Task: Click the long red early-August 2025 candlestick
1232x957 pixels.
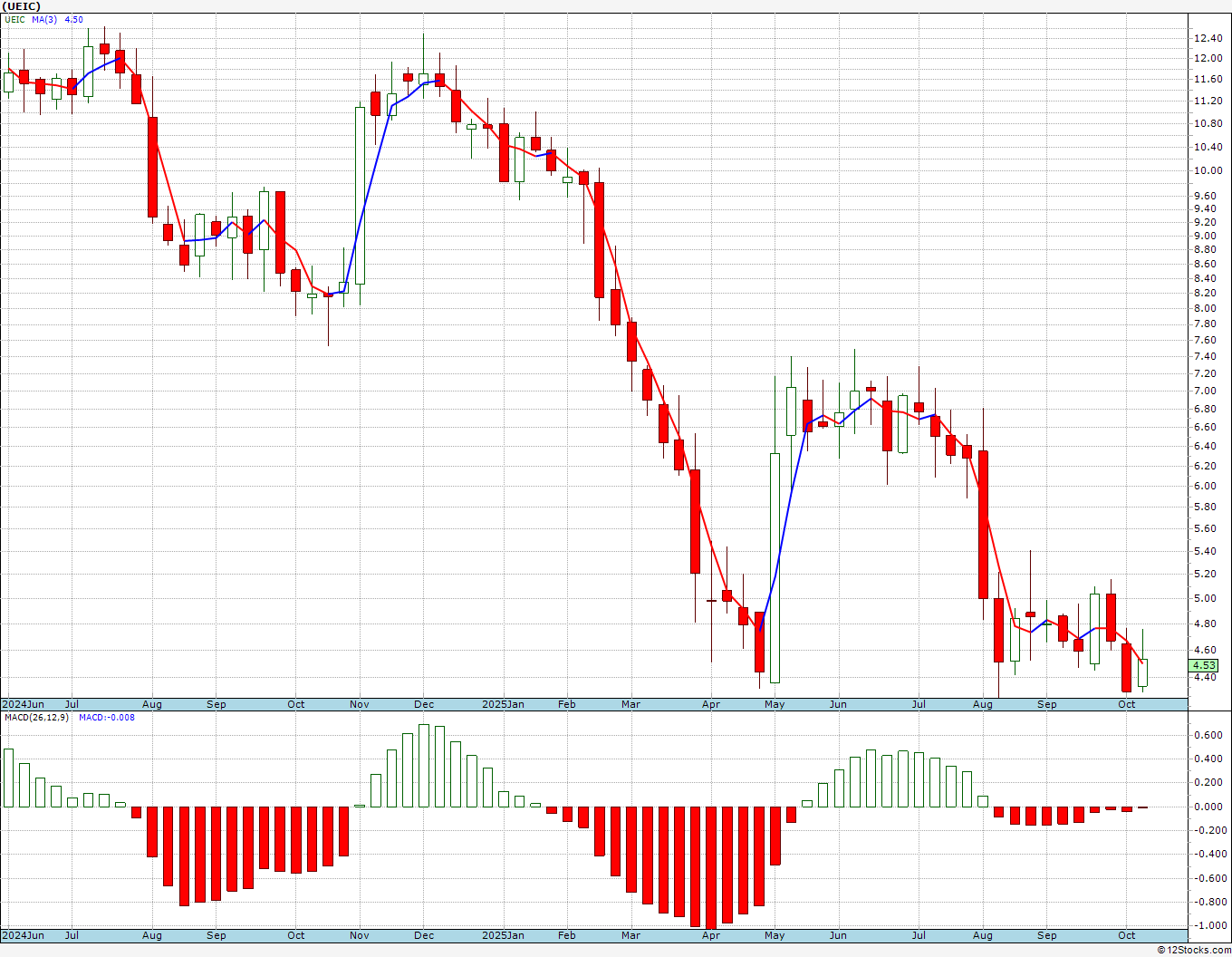Action: (983, 524)
